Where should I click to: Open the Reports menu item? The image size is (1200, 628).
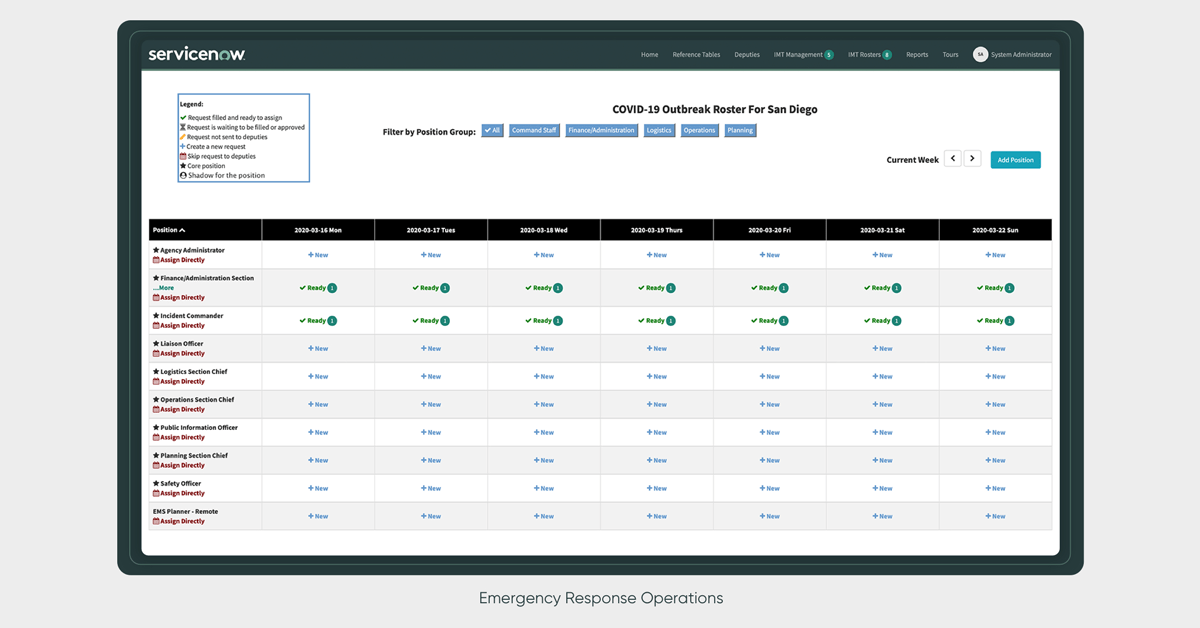(917, 55)
